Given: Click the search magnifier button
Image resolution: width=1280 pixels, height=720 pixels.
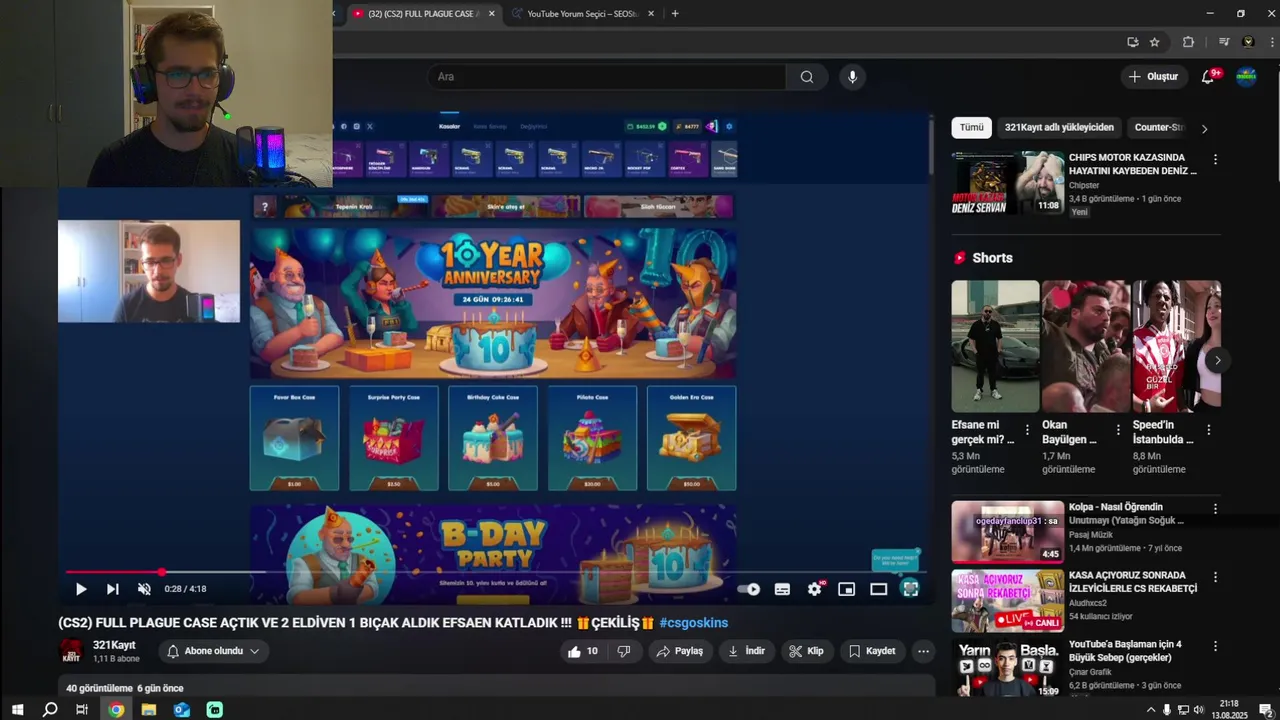Looking at the screenshot, I should [x=807, y=77].
